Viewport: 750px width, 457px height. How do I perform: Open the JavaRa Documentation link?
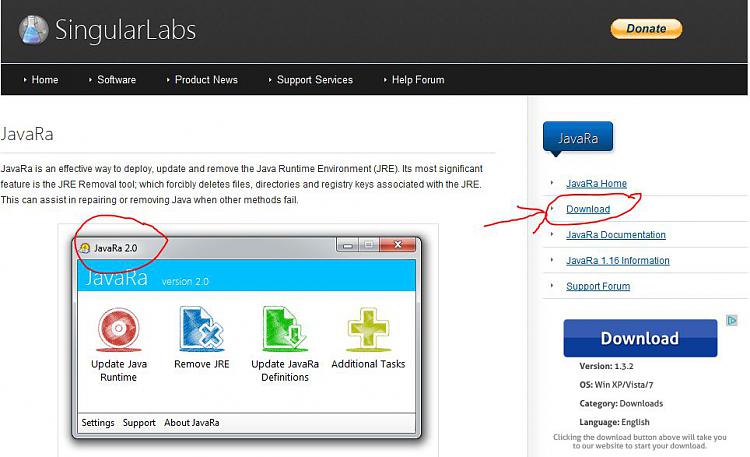click(x=616, y=235)
